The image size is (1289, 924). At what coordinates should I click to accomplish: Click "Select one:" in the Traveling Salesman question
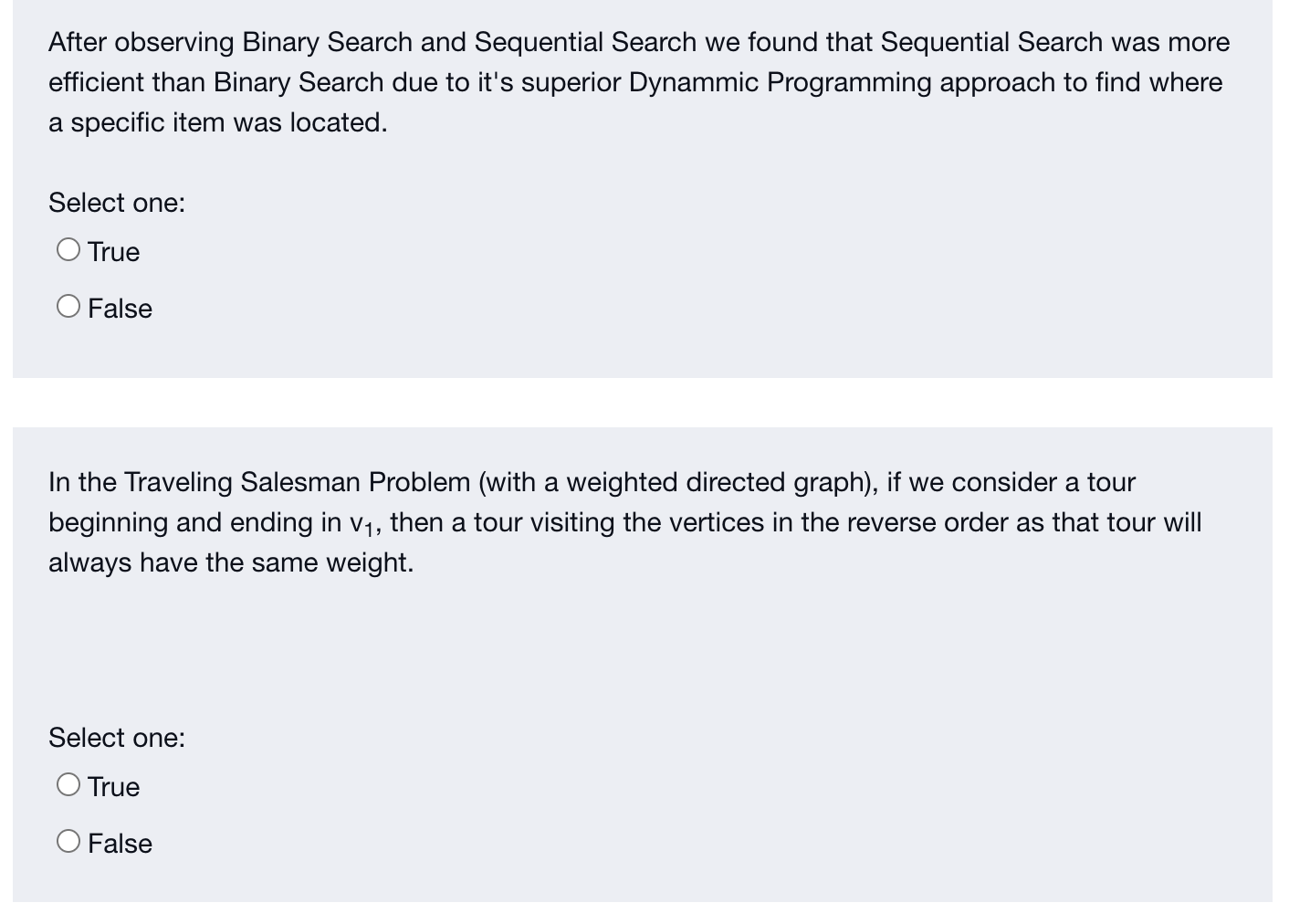(x=117, y=738)
